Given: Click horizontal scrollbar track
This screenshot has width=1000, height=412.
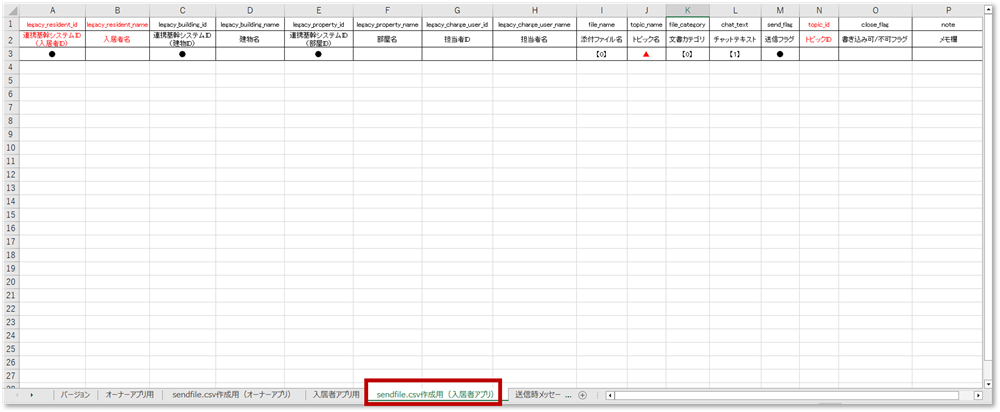Looking at the screenshot, I should click(x=786, y=395).
